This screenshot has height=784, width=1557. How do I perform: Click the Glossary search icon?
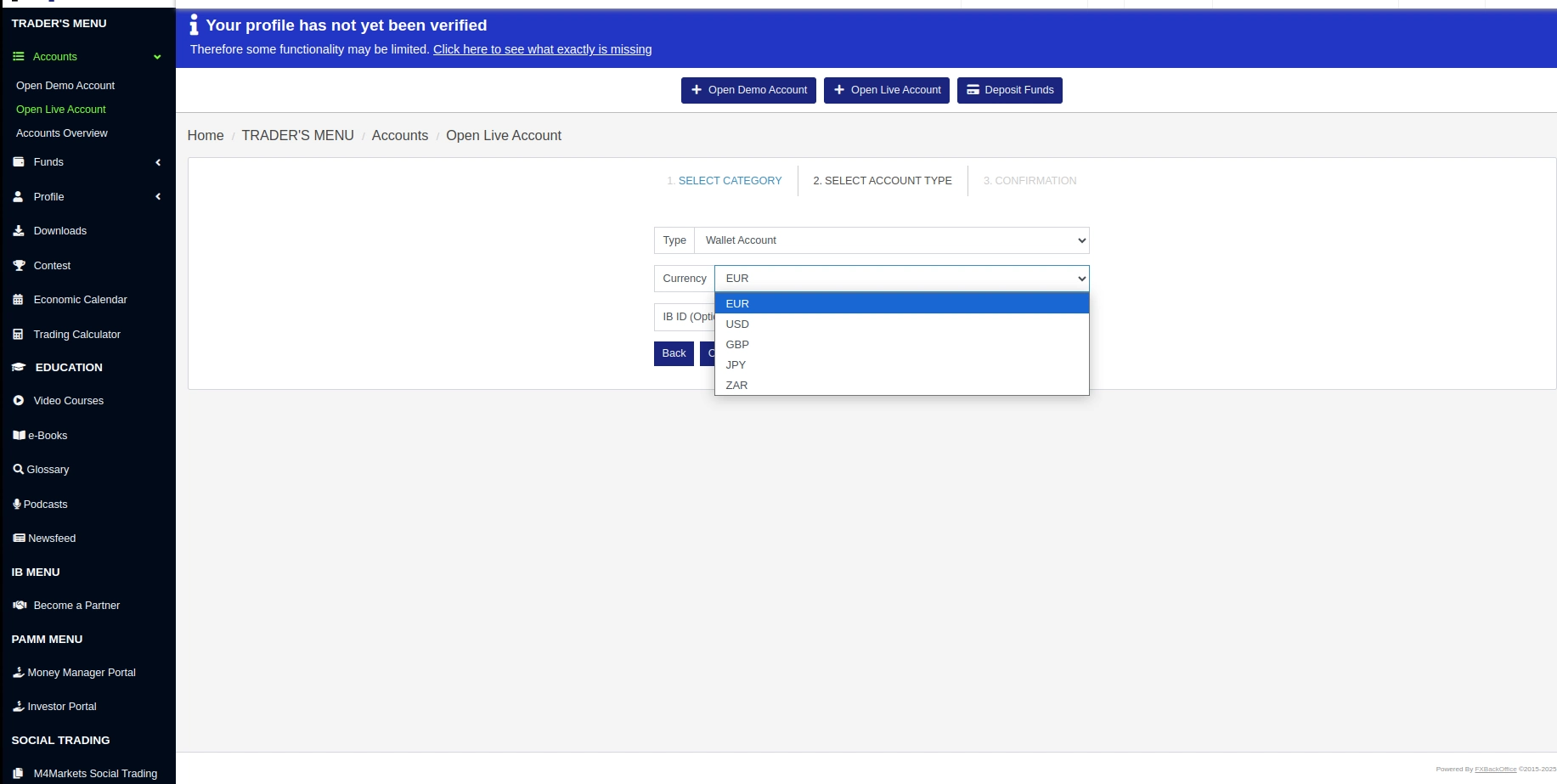[x=18, y=470]
